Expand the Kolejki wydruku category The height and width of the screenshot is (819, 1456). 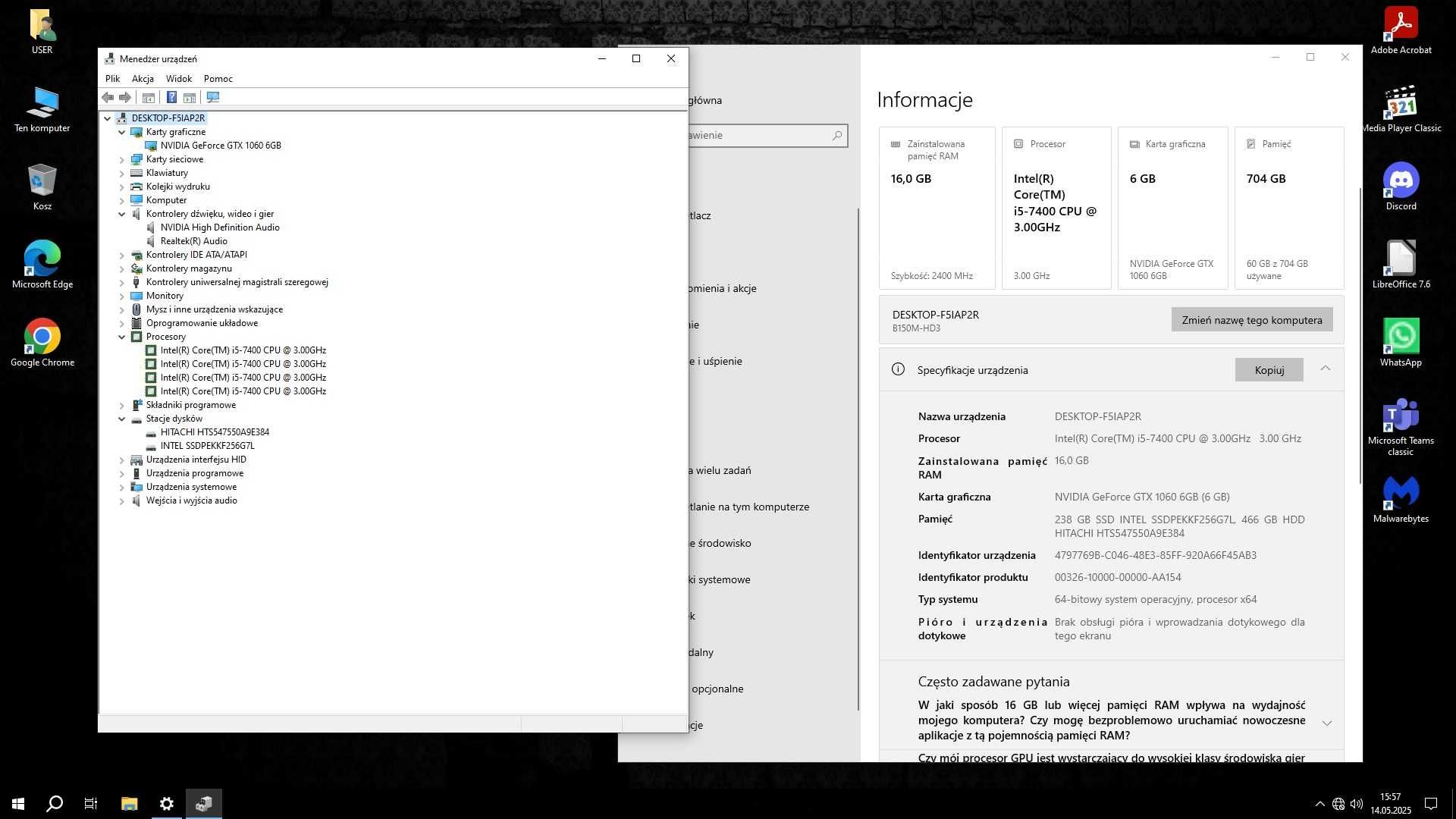tap(121, 187)
